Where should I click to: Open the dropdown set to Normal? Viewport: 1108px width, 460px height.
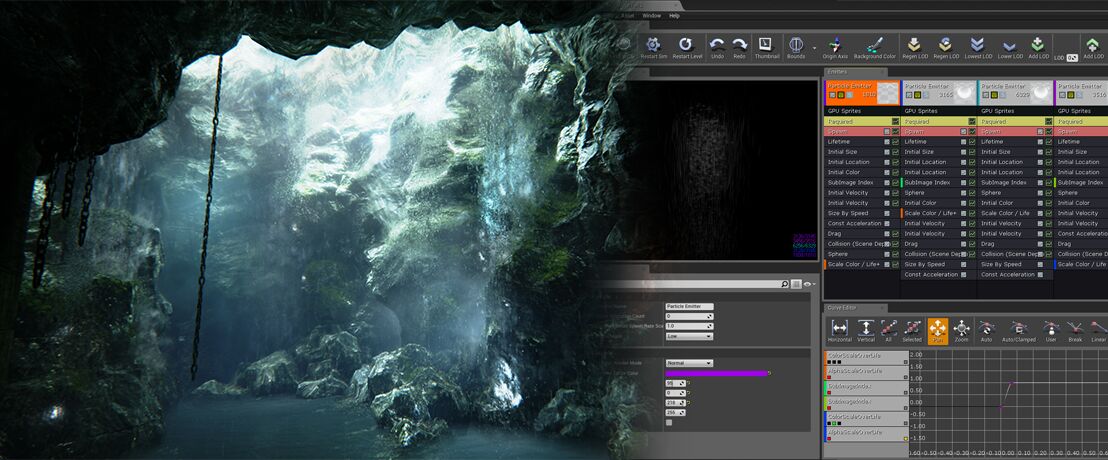click(689, 363)
